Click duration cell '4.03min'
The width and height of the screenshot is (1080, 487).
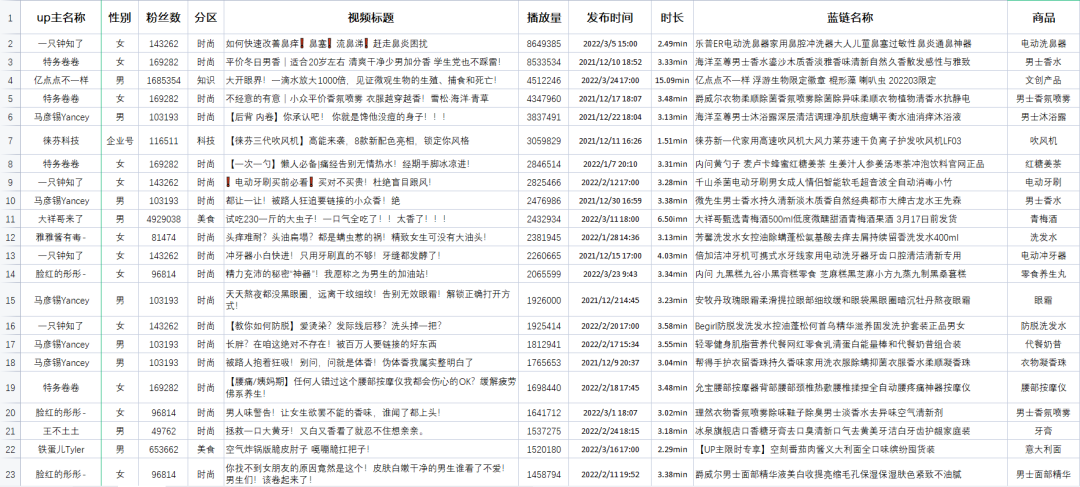tap(672, 256)
